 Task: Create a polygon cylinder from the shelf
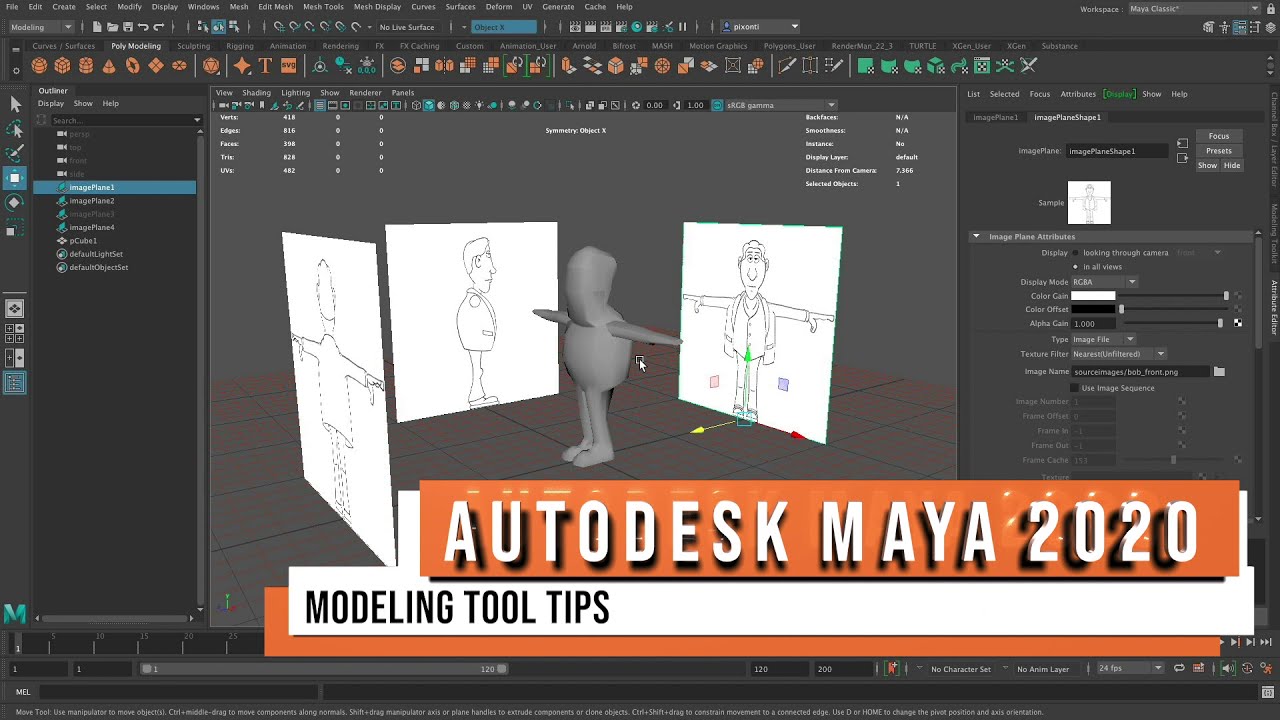tap(85, 66)
